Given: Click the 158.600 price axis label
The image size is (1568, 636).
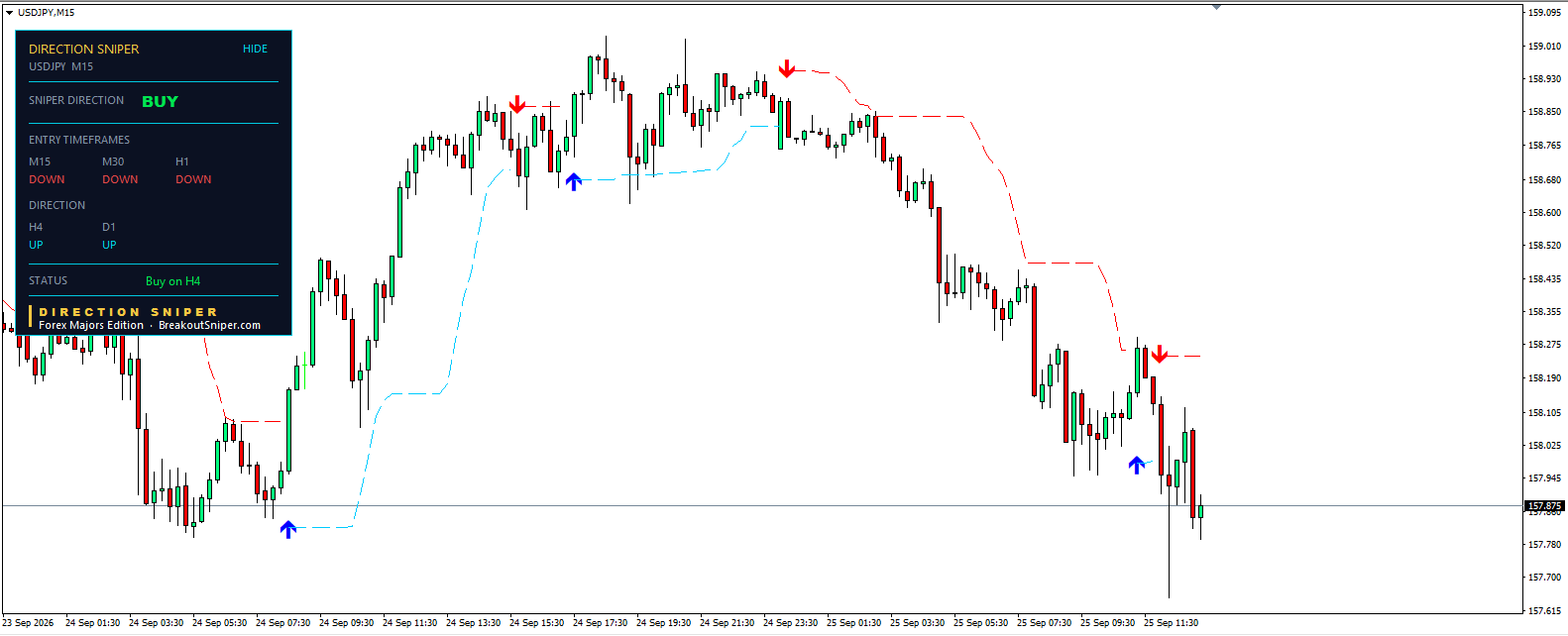Looking at the screenshot, I should pyautogui.click(x=1544, y=212).
